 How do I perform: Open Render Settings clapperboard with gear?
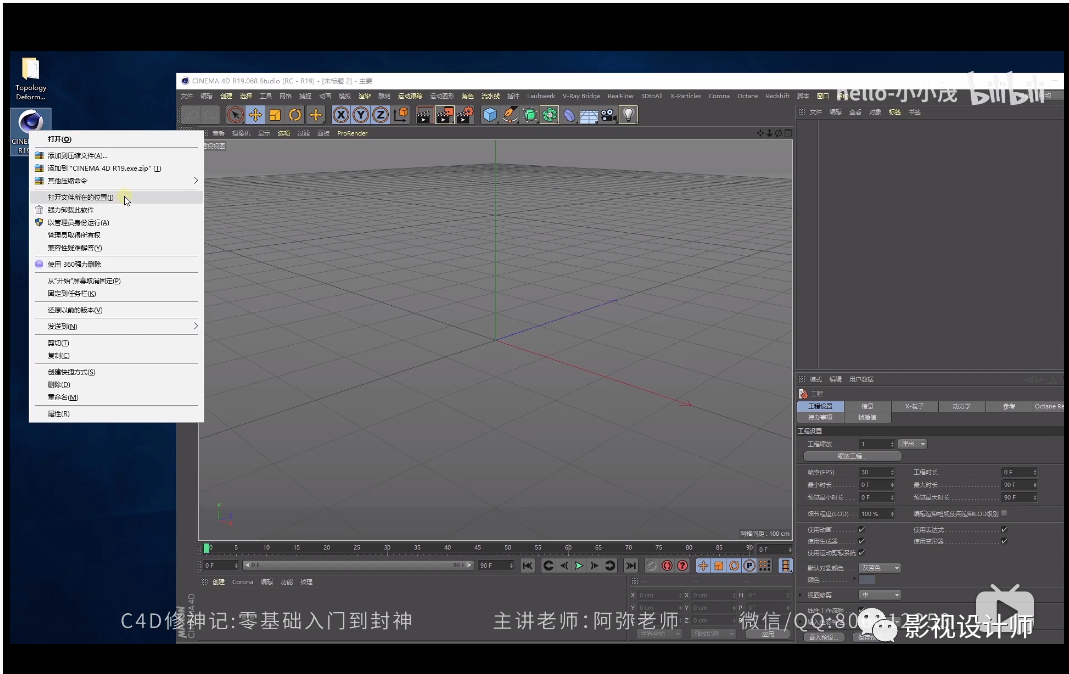[466, 115]
